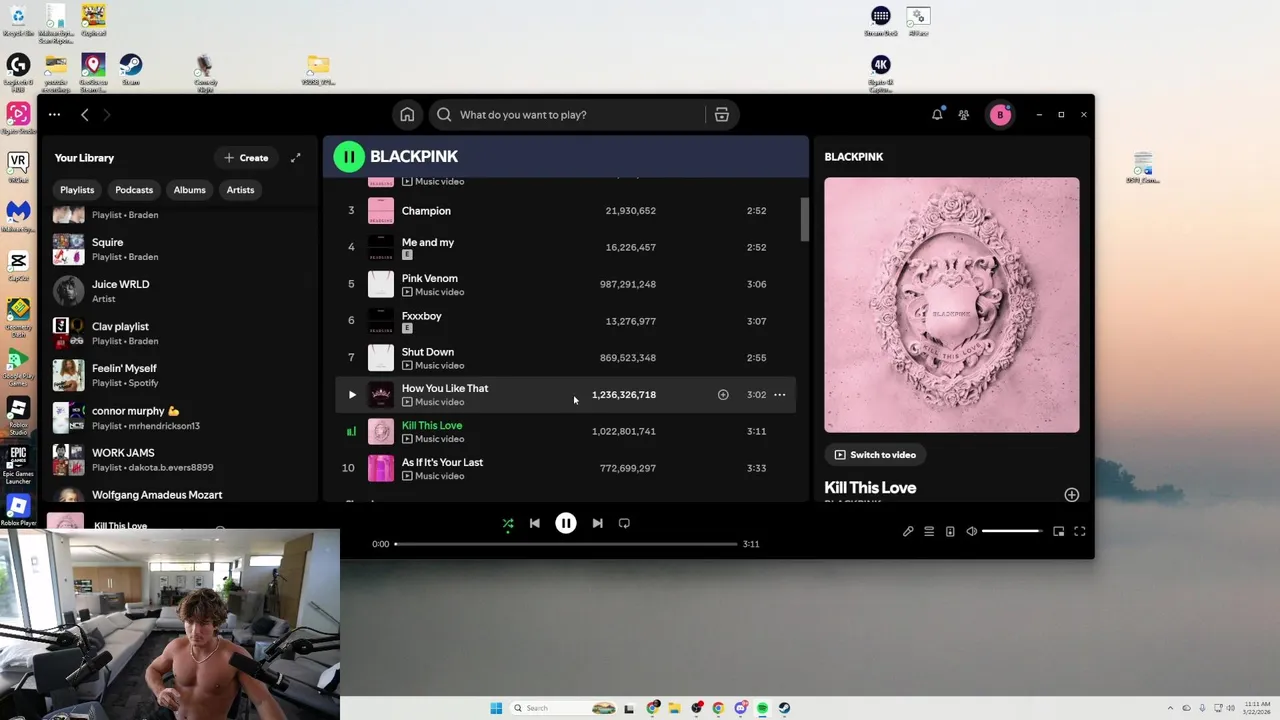The height and width of the screenshot is (720, 1280).
Task: Skip to the previous track
Action: (535, 523)
